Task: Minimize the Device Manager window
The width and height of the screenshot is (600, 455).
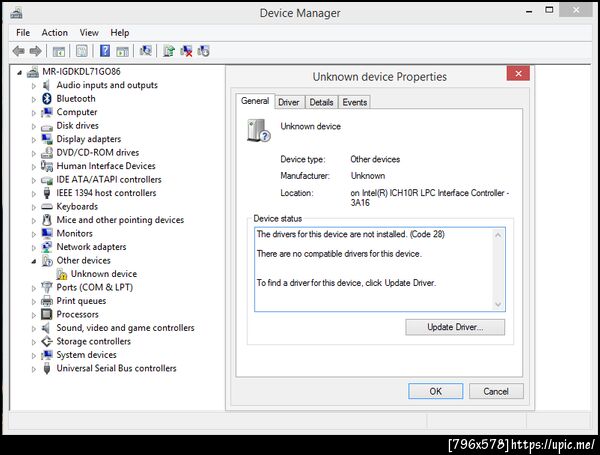Action: tap(529, 11)
